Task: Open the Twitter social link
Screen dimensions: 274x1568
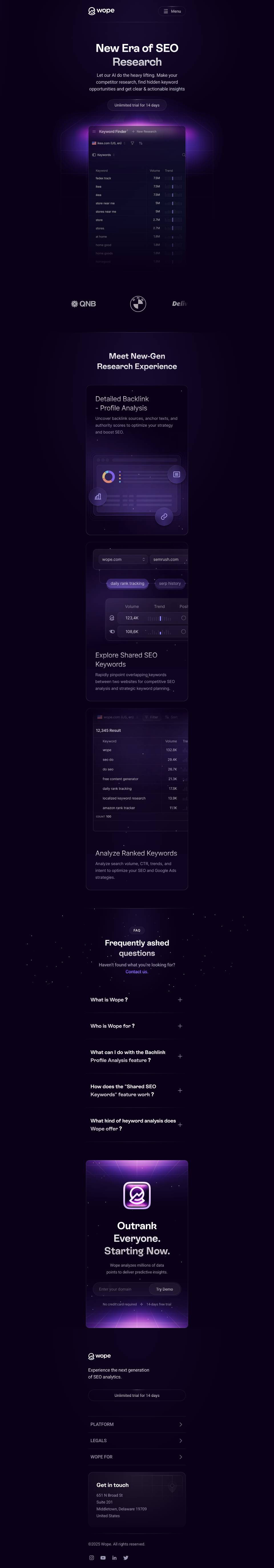Action: [125, 1558]
